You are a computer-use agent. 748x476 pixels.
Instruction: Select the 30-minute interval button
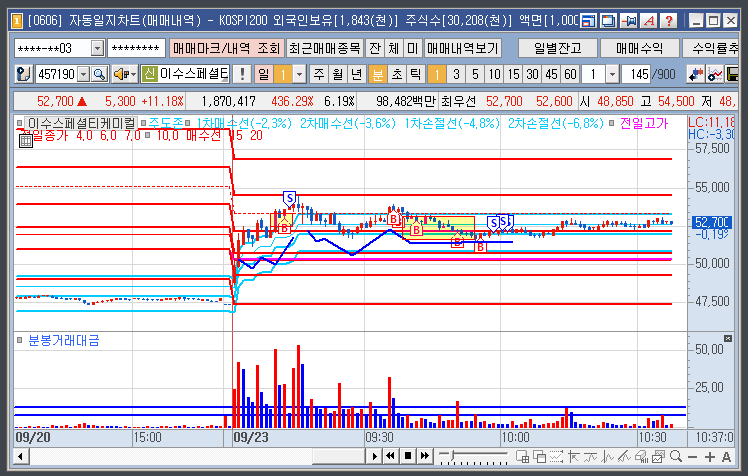click(x=532, y=74)
